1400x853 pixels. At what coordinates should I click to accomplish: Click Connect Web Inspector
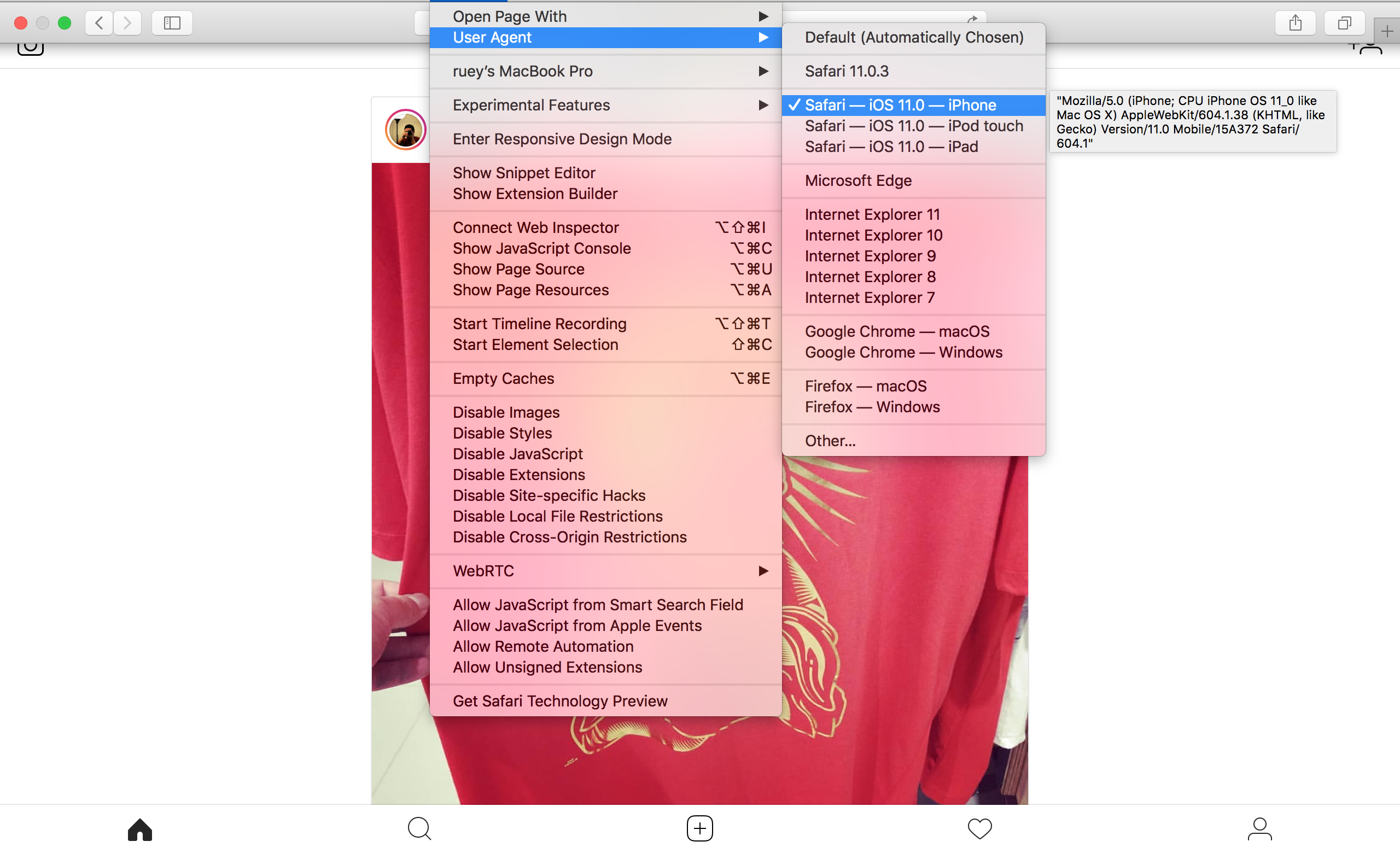(x=606, y=227)
